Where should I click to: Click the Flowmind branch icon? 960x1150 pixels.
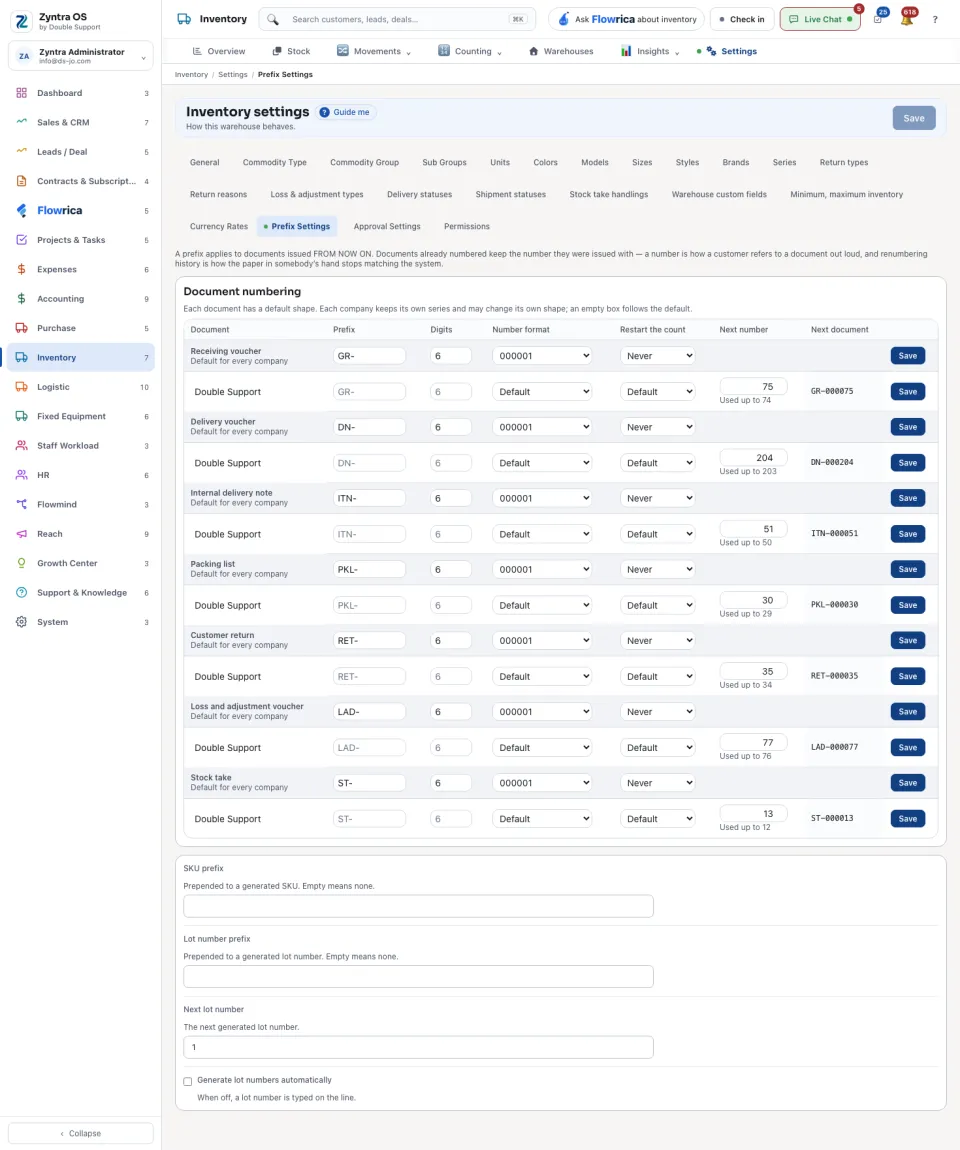[x=21, y=504]
